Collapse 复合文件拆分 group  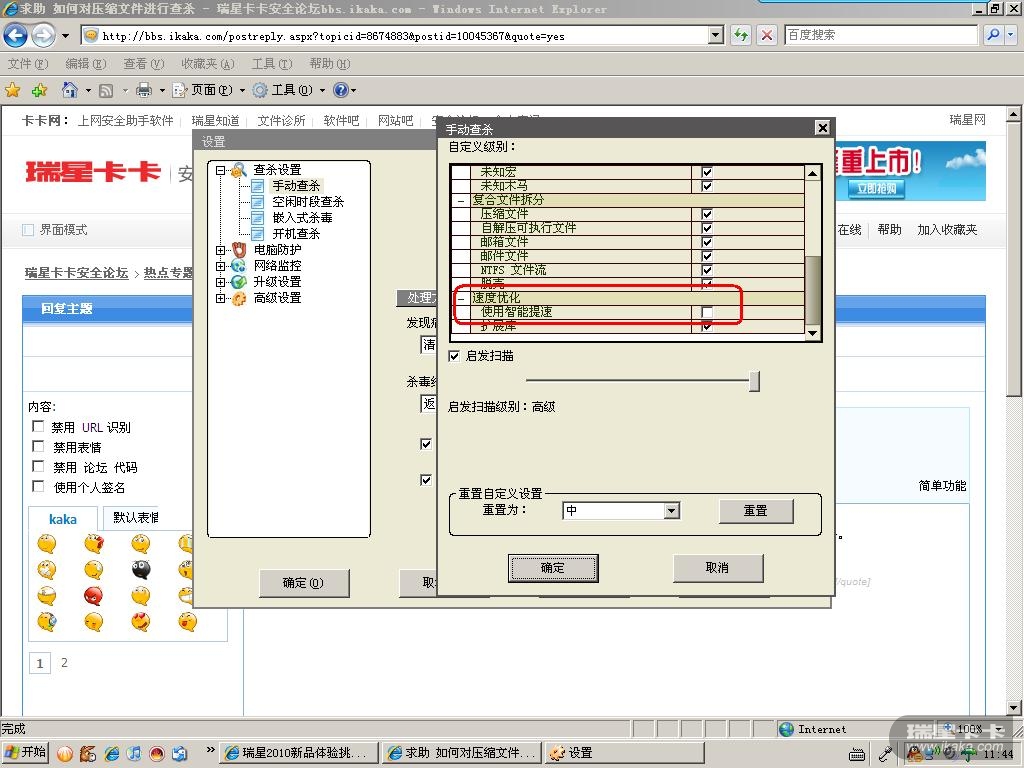coord(461,200)
